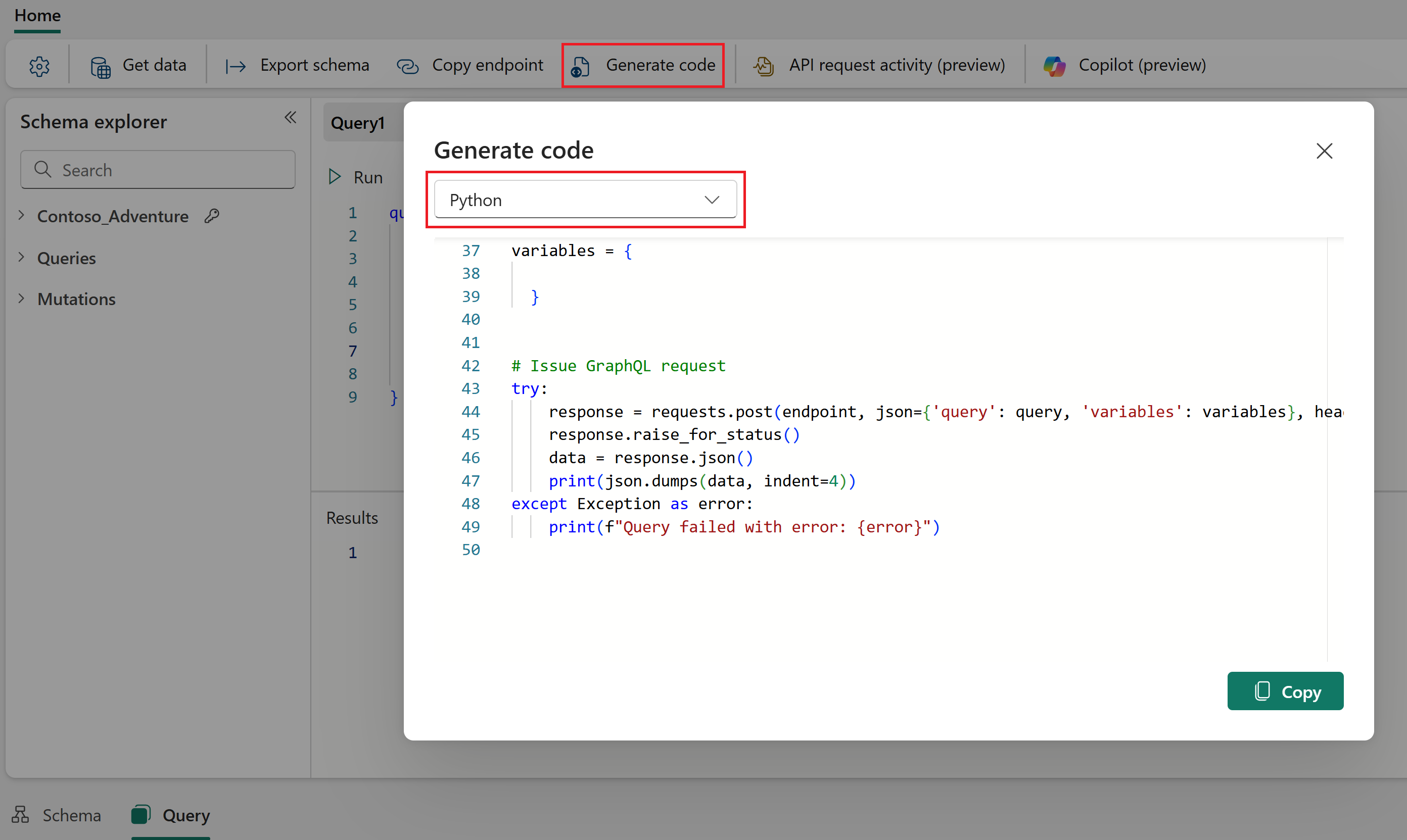1407x840 pixels.
Task: Launch the Copilot preview icon
Action: point(1054,66)
